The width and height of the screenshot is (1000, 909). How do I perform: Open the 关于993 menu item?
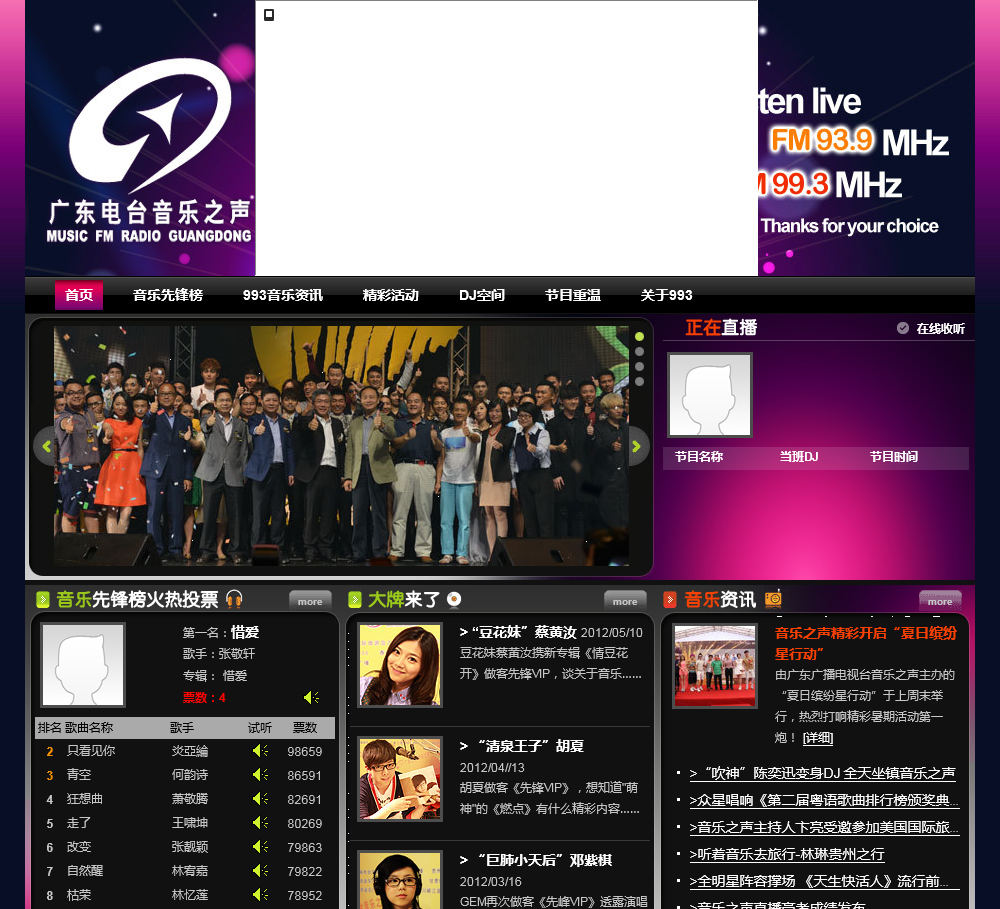[666, 295]
